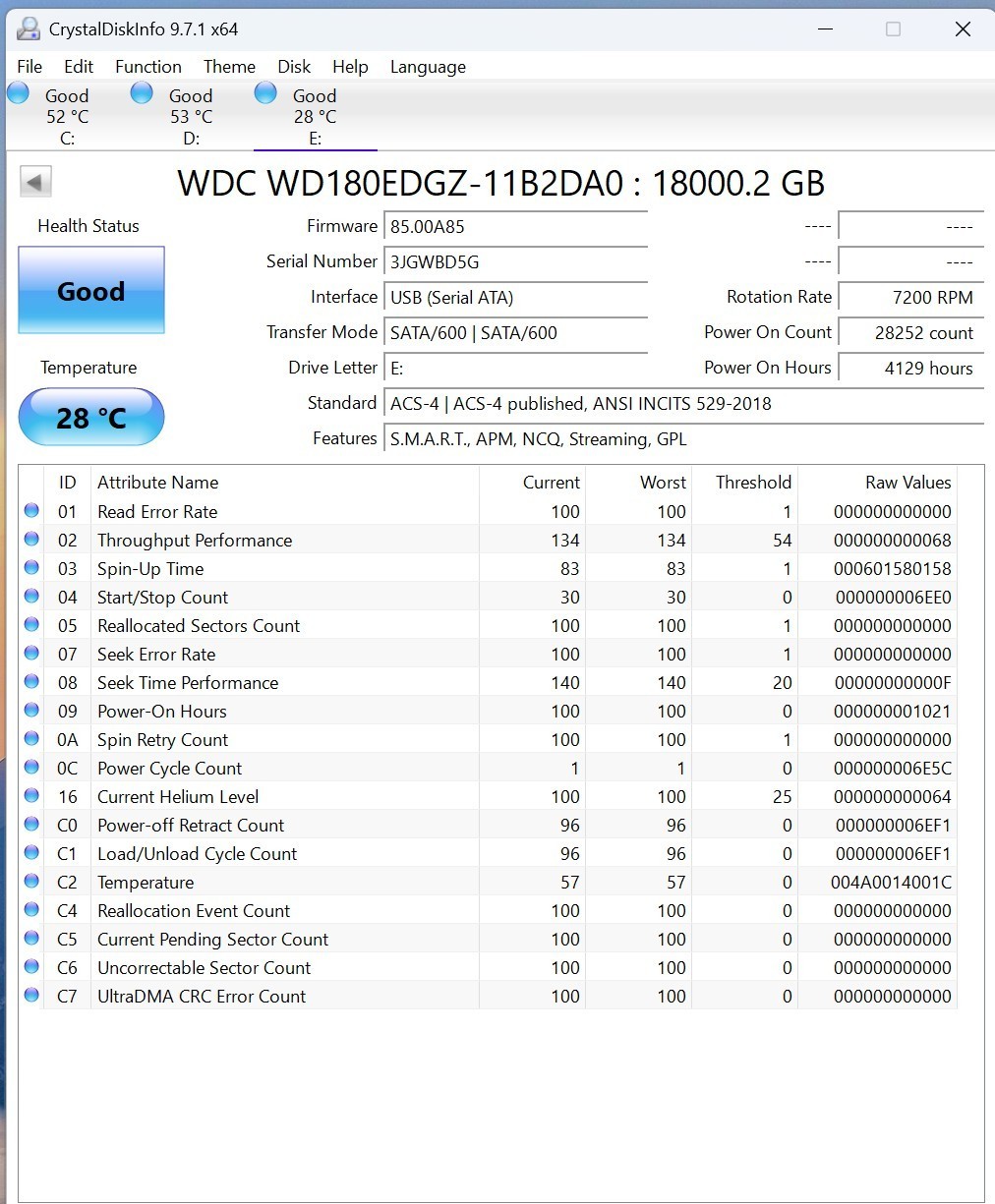This screenshot has width=995, height=1204.
Task: Maximize the CrystalDiskInfo window
Action: [x=893, y=29]
